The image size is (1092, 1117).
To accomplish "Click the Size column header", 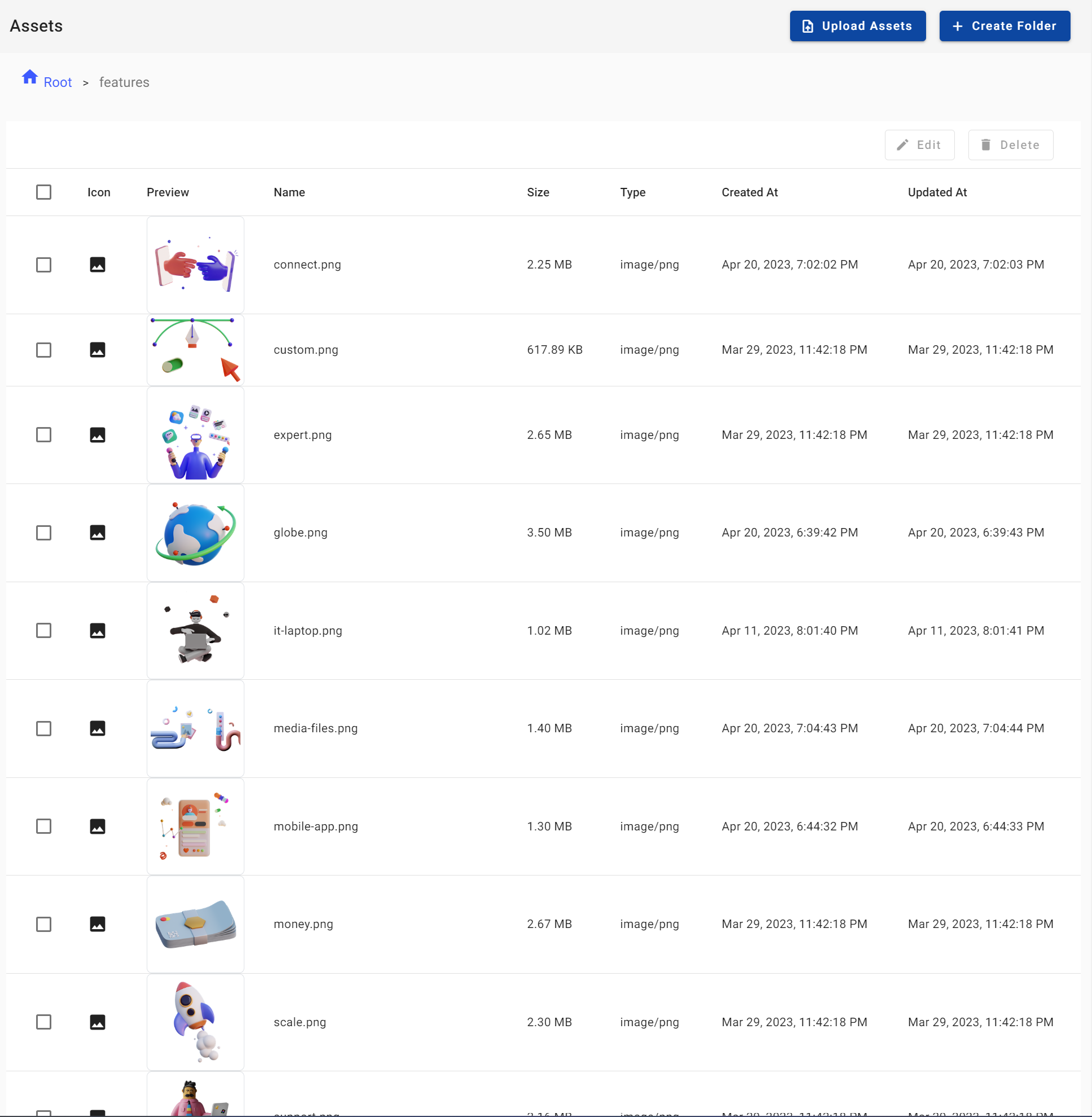I will tap(538, 192).
